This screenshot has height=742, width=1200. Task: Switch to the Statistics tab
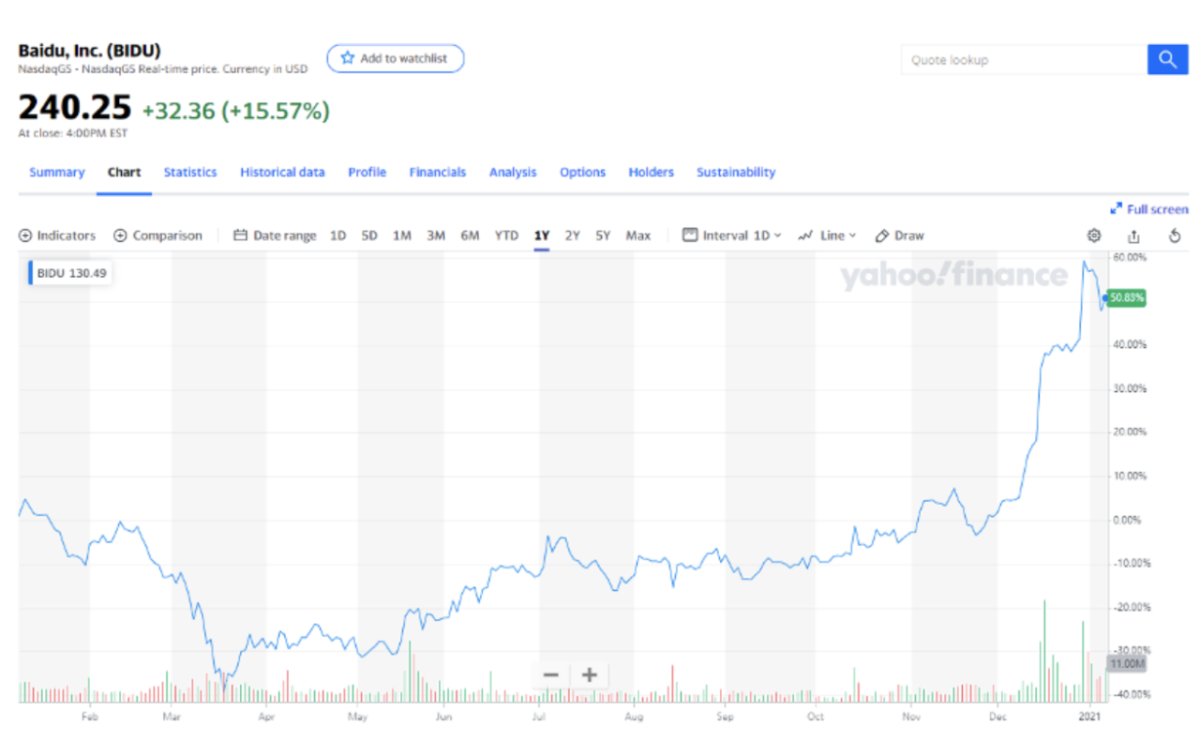190,172
